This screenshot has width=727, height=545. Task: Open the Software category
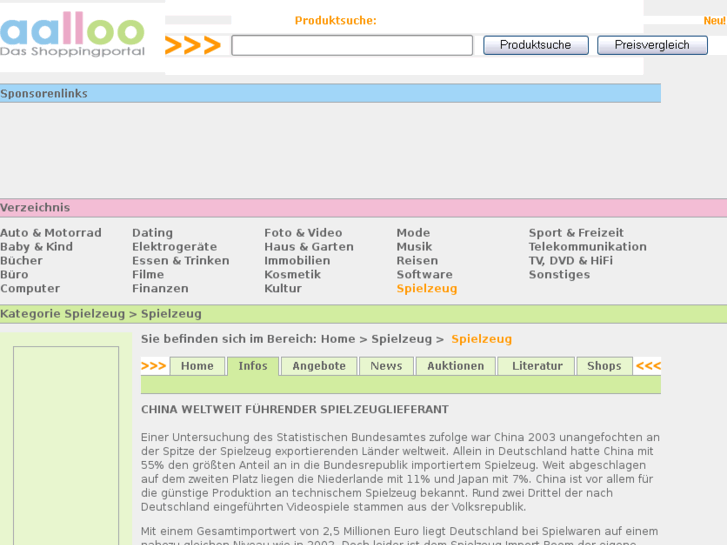[x=424, y=275]
